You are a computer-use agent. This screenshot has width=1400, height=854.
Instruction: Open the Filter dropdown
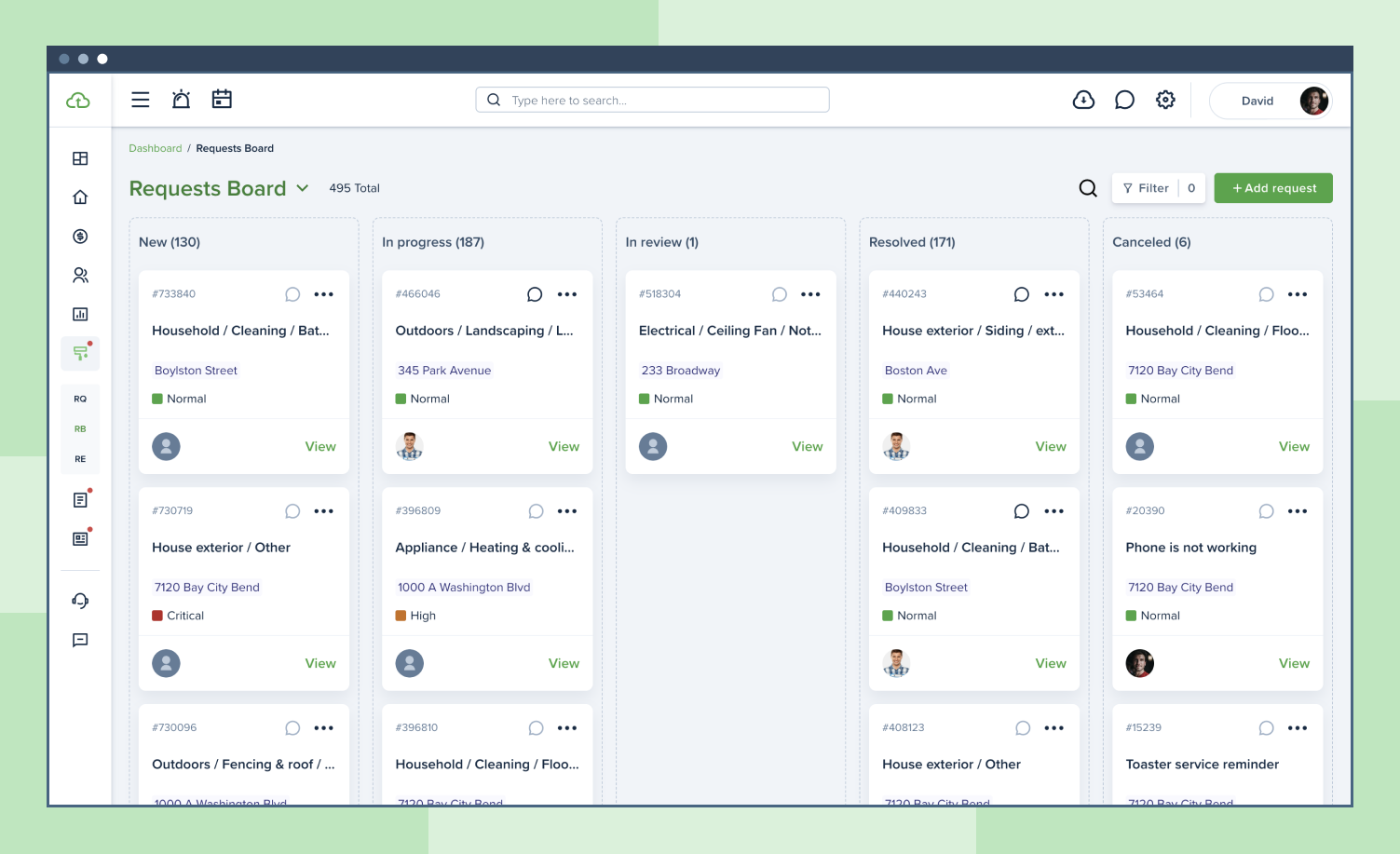coord(1159,188)
